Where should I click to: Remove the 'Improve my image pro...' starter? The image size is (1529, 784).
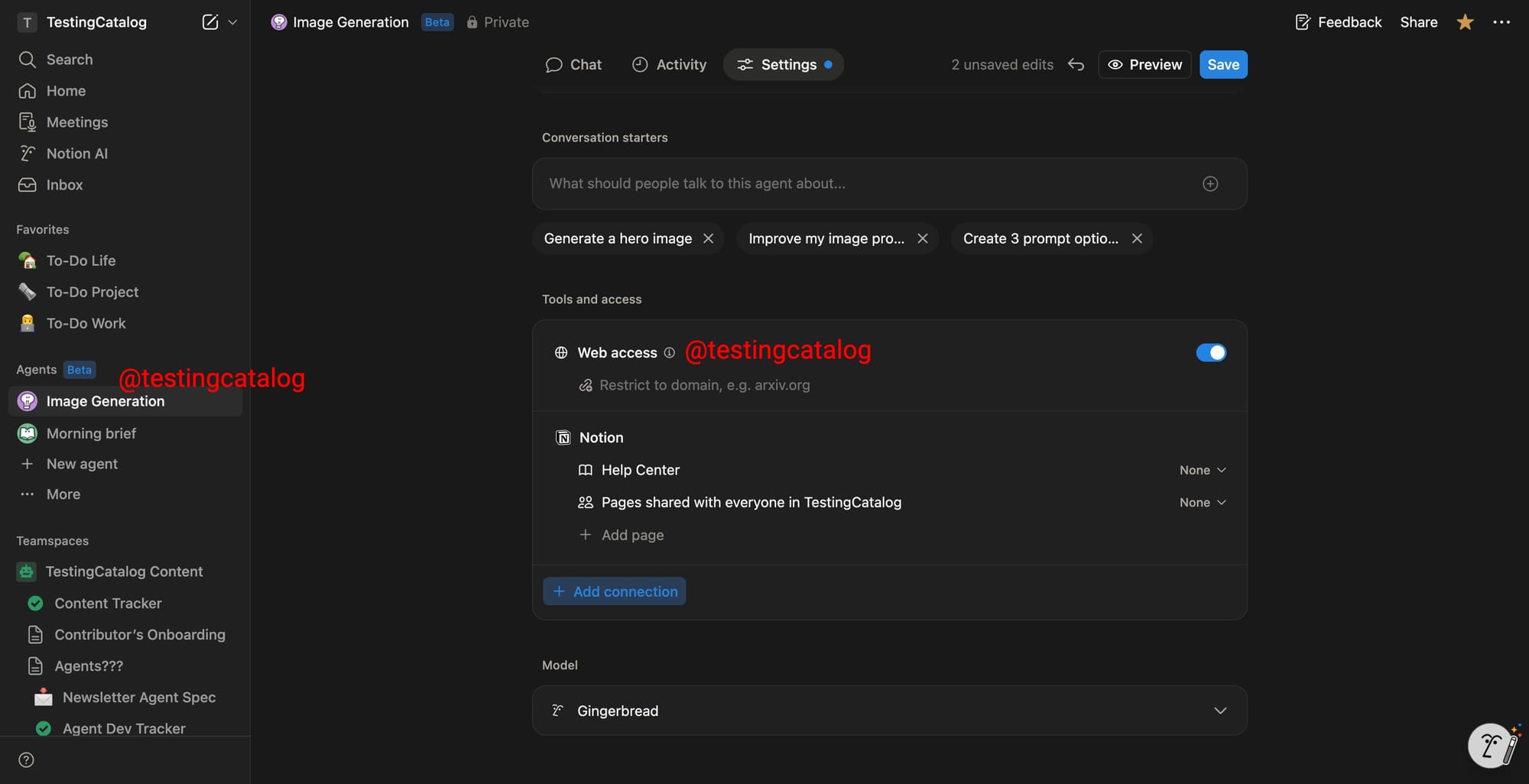pos(923,238)
